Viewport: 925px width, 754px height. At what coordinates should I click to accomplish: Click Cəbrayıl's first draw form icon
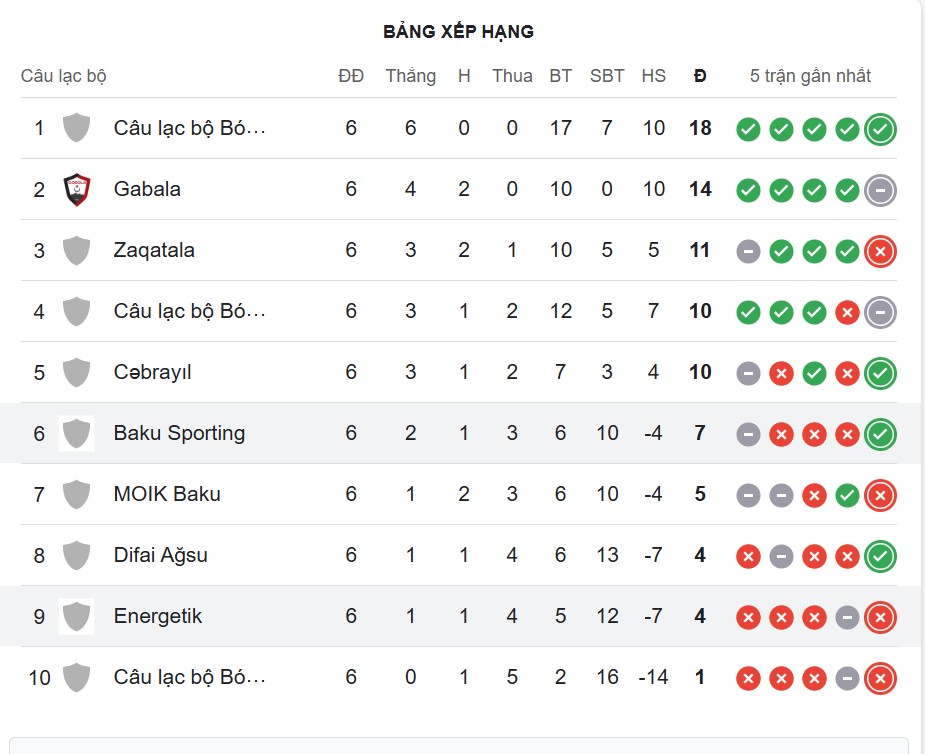tap(748, 374)
